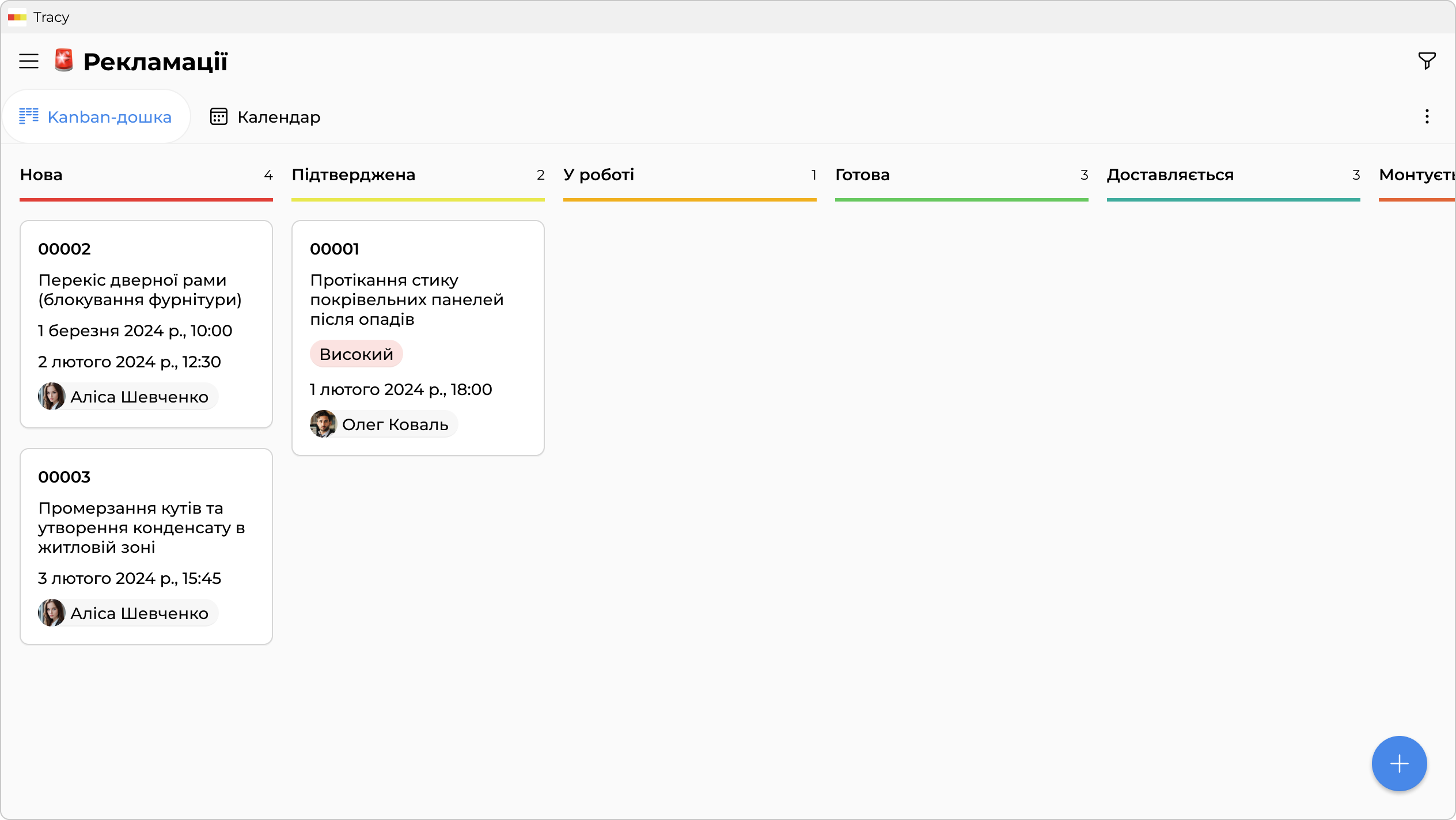This screenshot has width=1456, height=820.
Task: Click the Tracy app logo in title bar
Action: 17,17
